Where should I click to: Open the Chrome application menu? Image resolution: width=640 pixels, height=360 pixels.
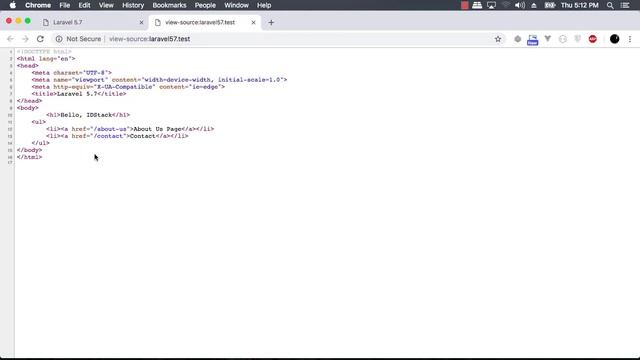(38, 5)
